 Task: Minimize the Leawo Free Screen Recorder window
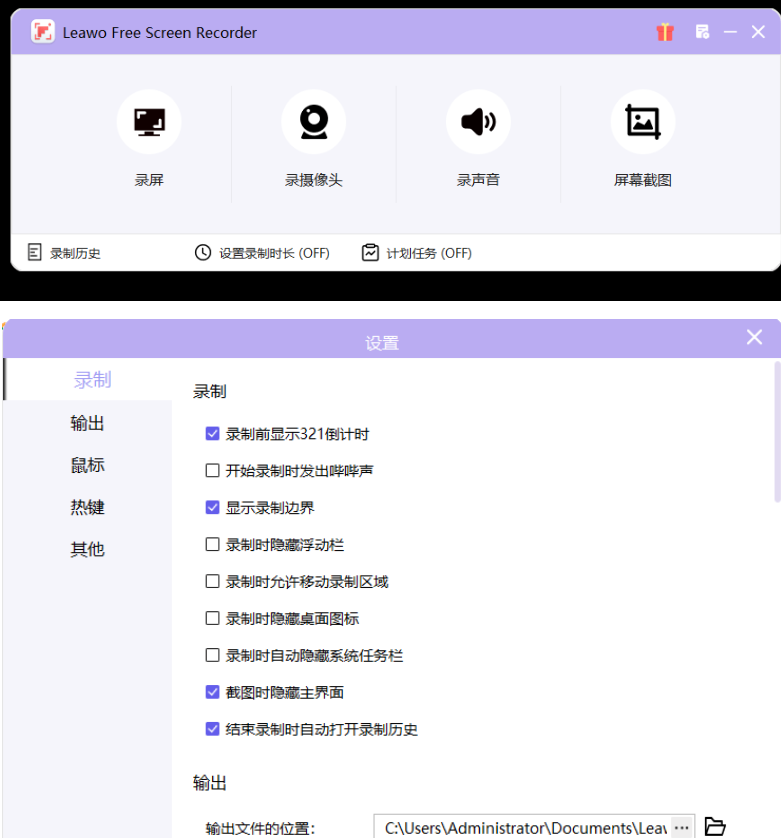[730, 32]
